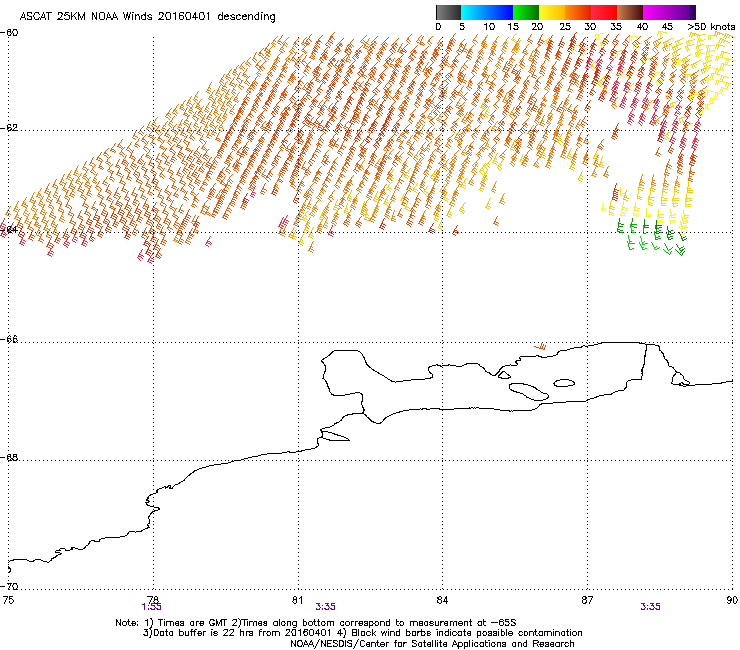Click the green 15-20 knots legend swatch
This screenshot has height=650, width=740.
[x=526, y=12]
